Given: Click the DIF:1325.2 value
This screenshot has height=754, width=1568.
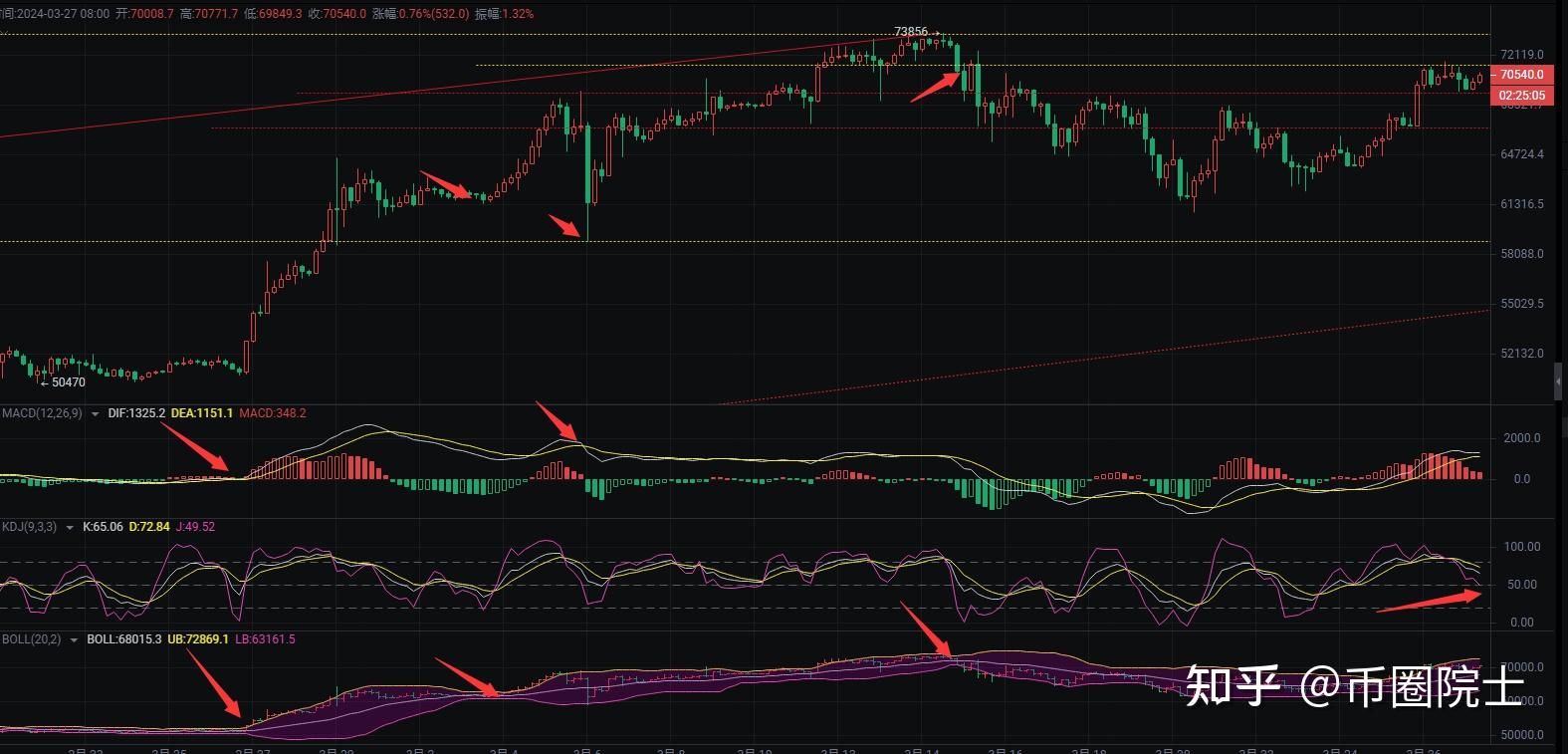Looking at the screenshot, I should pos(136,413).
